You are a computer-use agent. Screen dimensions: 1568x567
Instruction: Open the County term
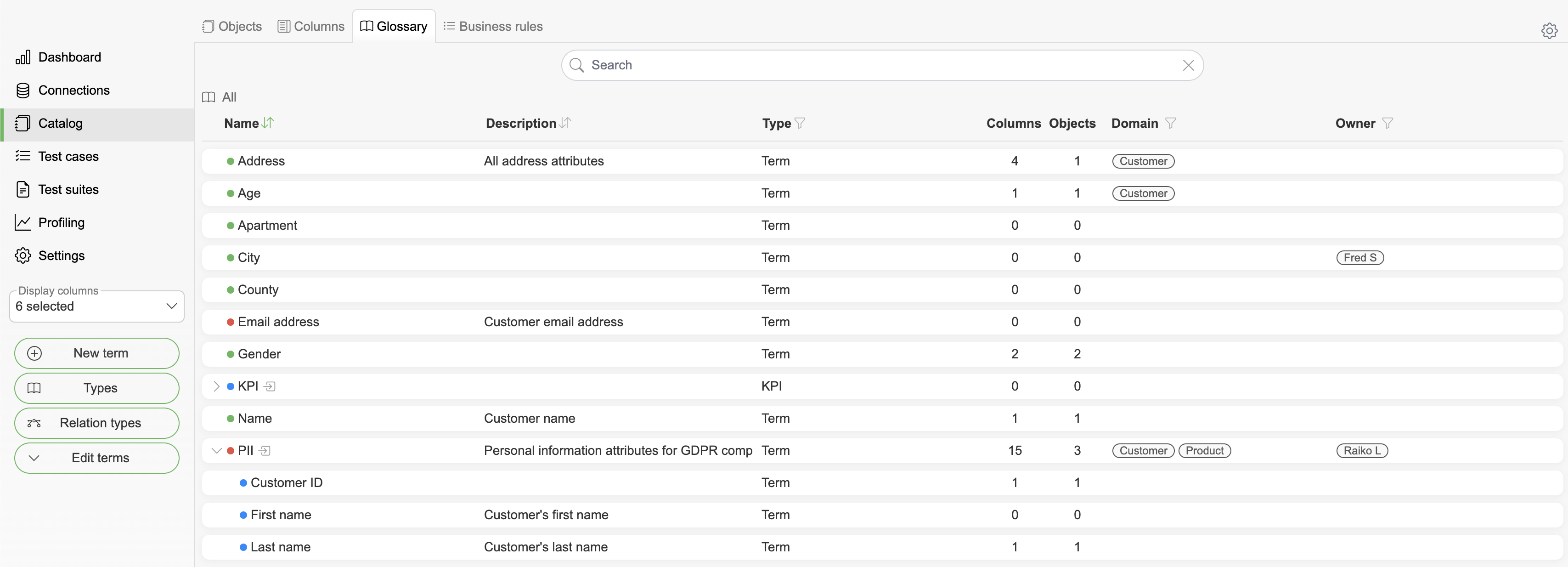(x=258, y=290)
